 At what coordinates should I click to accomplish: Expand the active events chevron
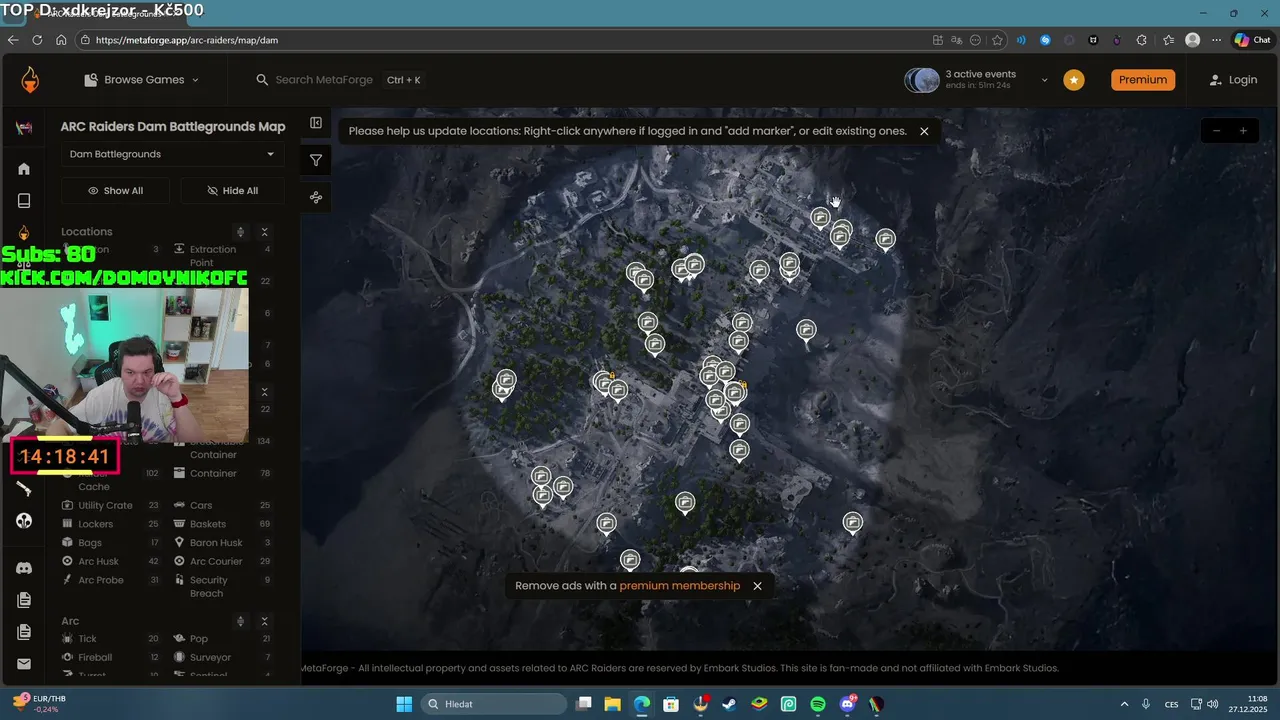[x=1045, y=80]
